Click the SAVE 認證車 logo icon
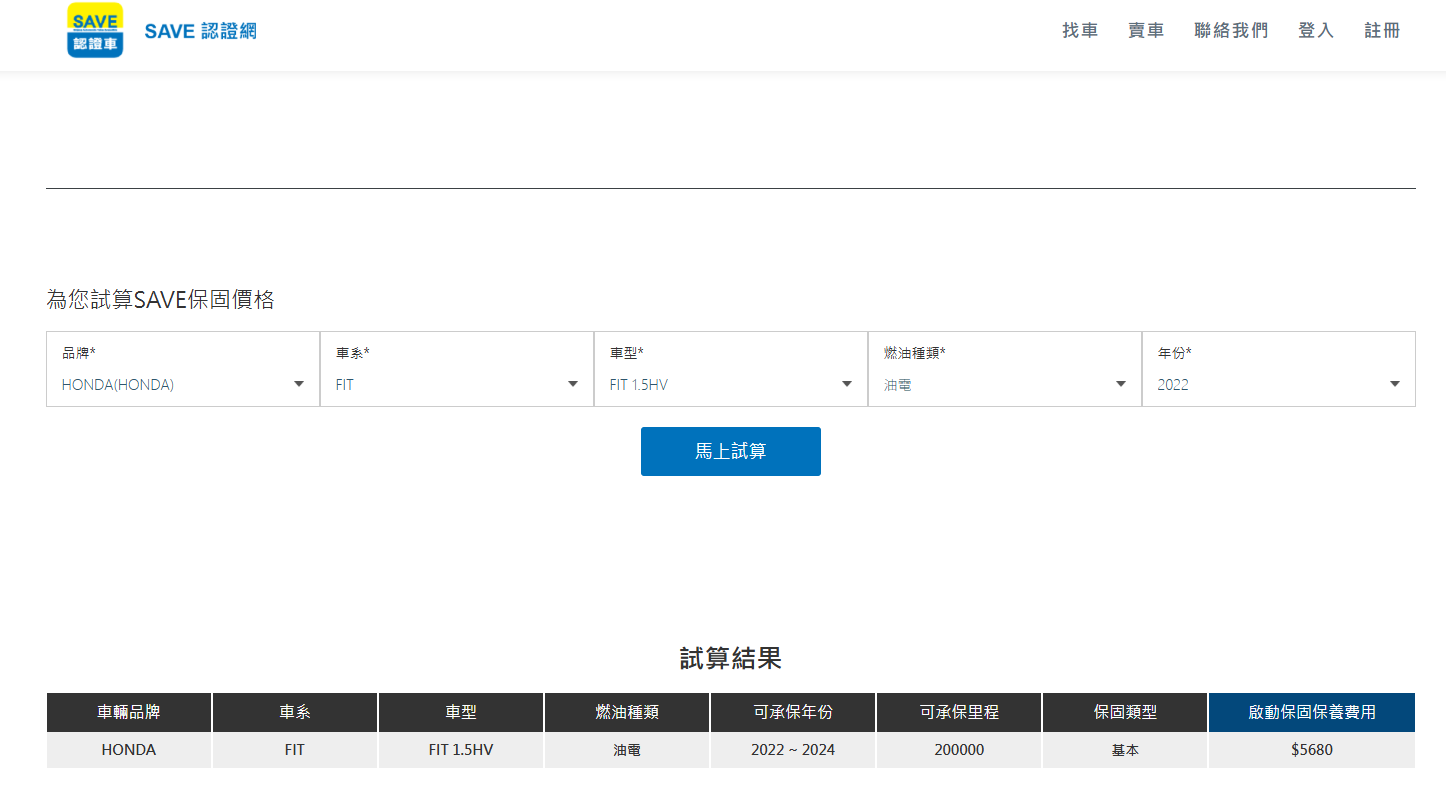Image resolution: width=1446 pixels, height=794 pixels. coord(95,30)
